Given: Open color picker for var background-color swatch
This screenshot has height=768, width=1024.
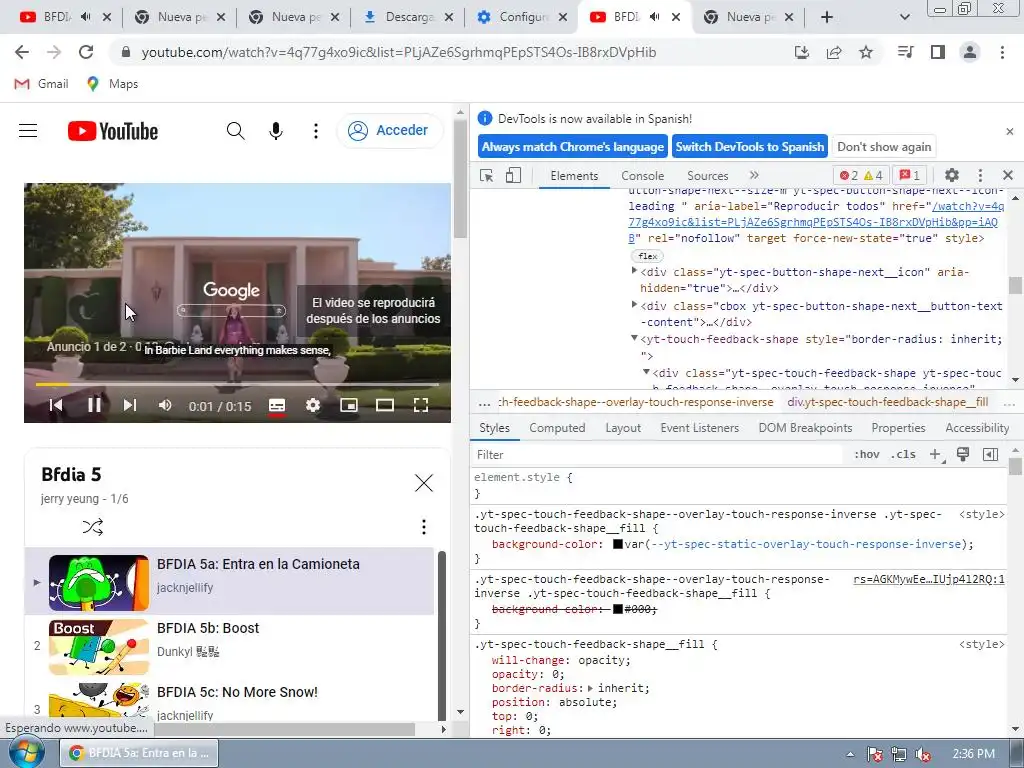Looking at the screenshot, I should 618,544.
